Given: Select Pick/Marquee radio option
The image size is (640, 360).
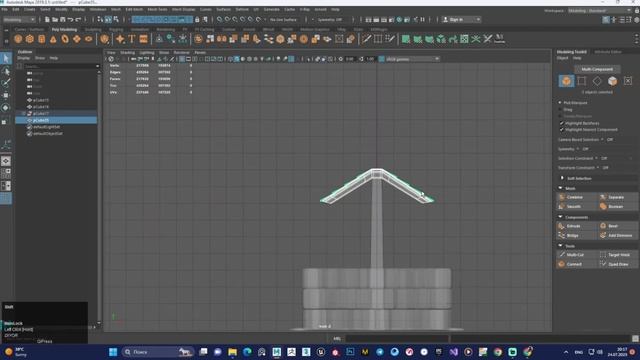Looking at the screenshot, I should [x=560, y=103].
